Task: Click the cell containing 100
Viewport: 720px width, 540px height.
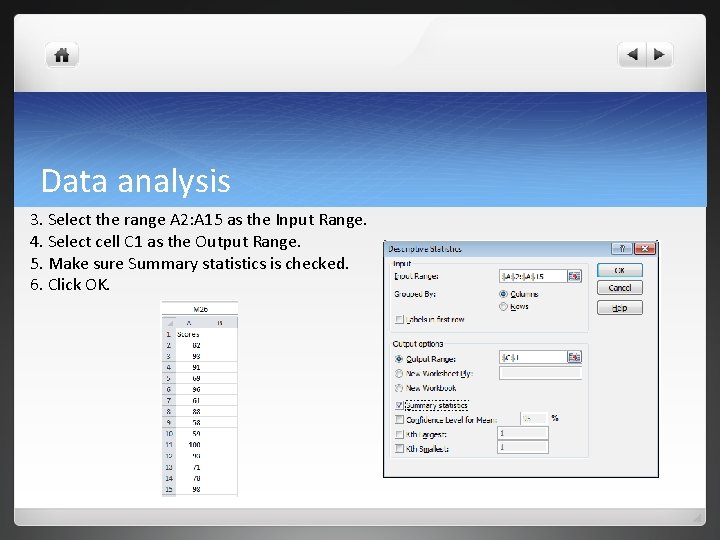Action: [189, 444]
